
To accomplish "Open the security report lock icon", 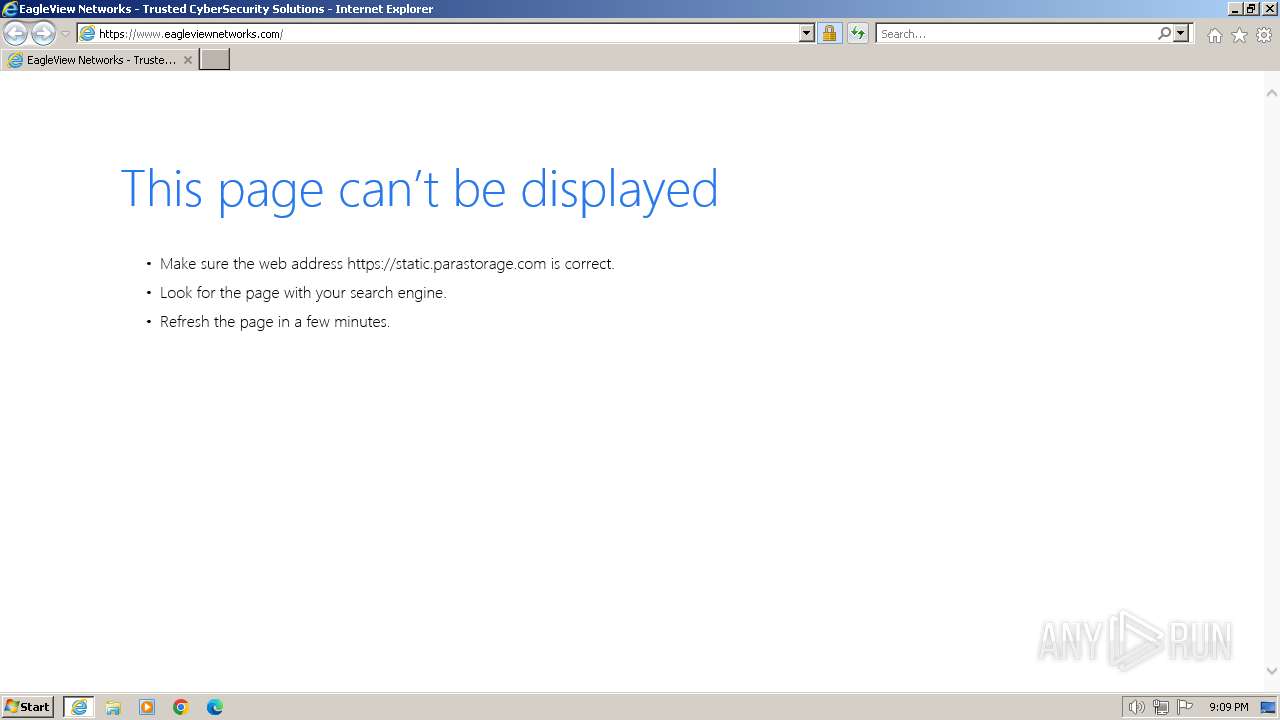I will 829,33.
